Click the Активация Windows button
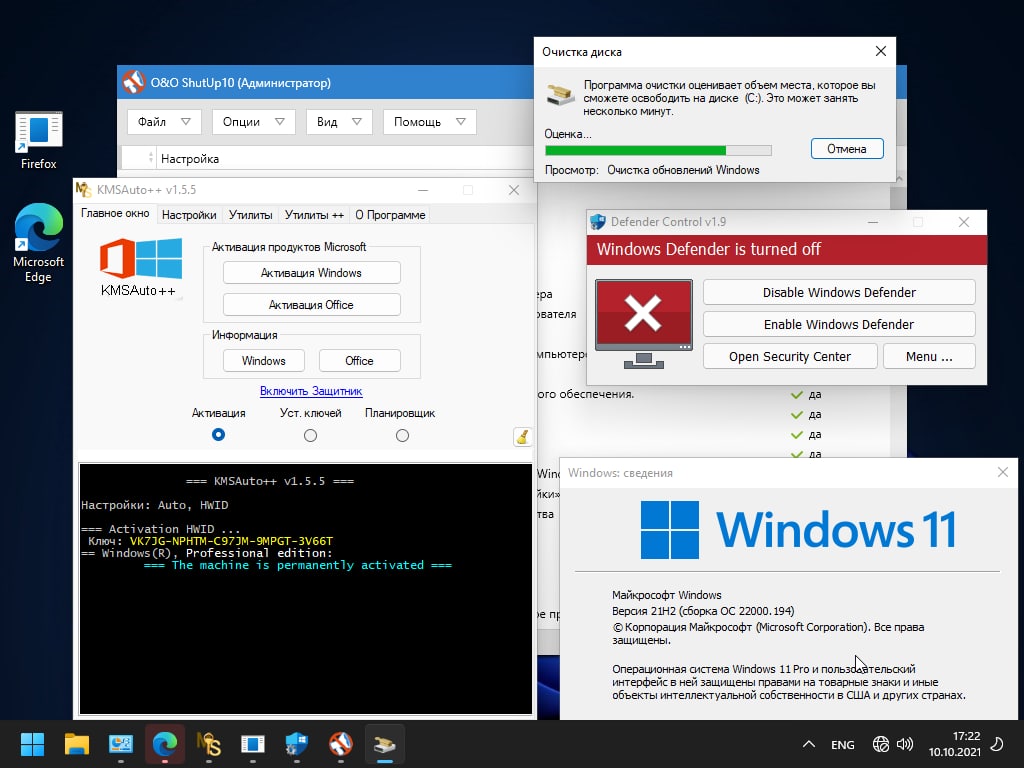1024x768 pixels. 312,273
